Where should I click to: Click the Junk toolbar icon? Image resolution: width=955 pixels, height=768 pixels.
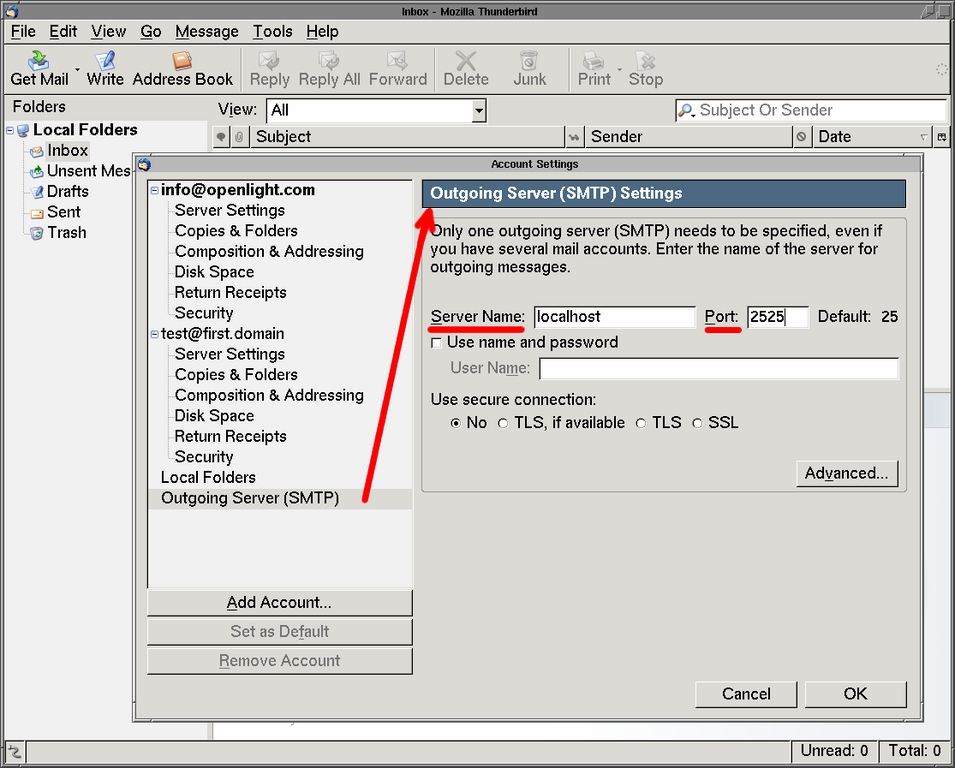[530, 62]
